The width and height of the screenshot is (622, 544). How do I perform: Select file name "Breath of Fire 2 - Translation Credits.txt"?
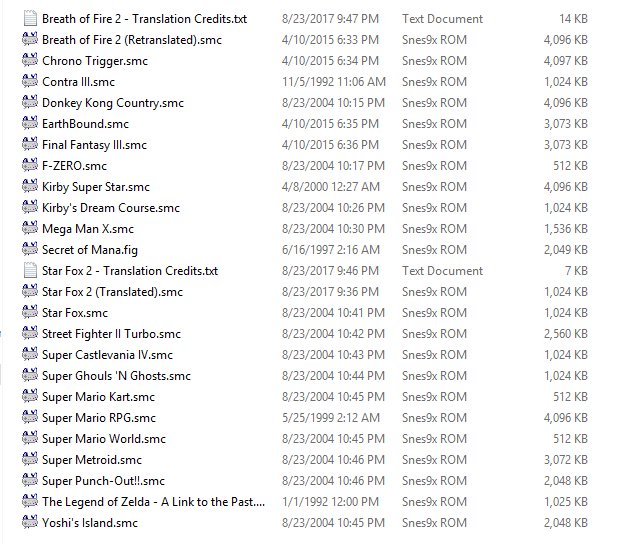tap(144, 19)
